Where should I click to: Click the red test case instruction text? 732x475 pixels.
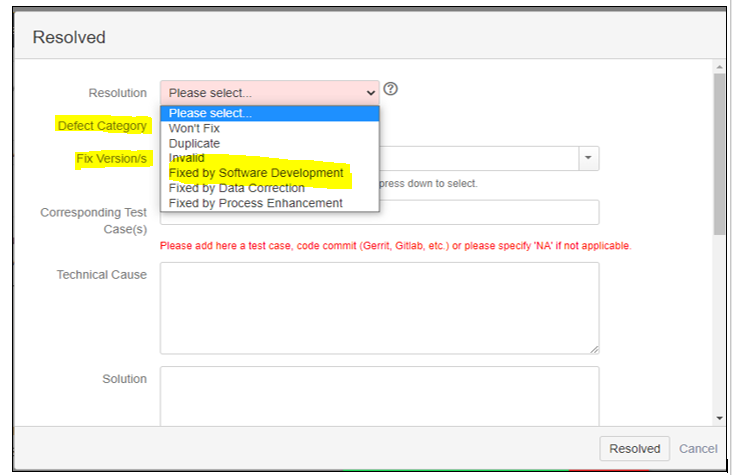point(395,246)
